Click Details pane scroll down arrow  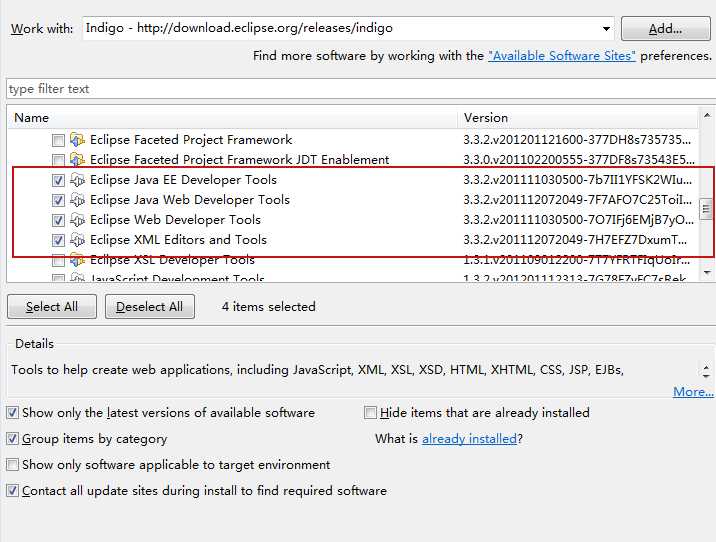[x=706, y=376]
